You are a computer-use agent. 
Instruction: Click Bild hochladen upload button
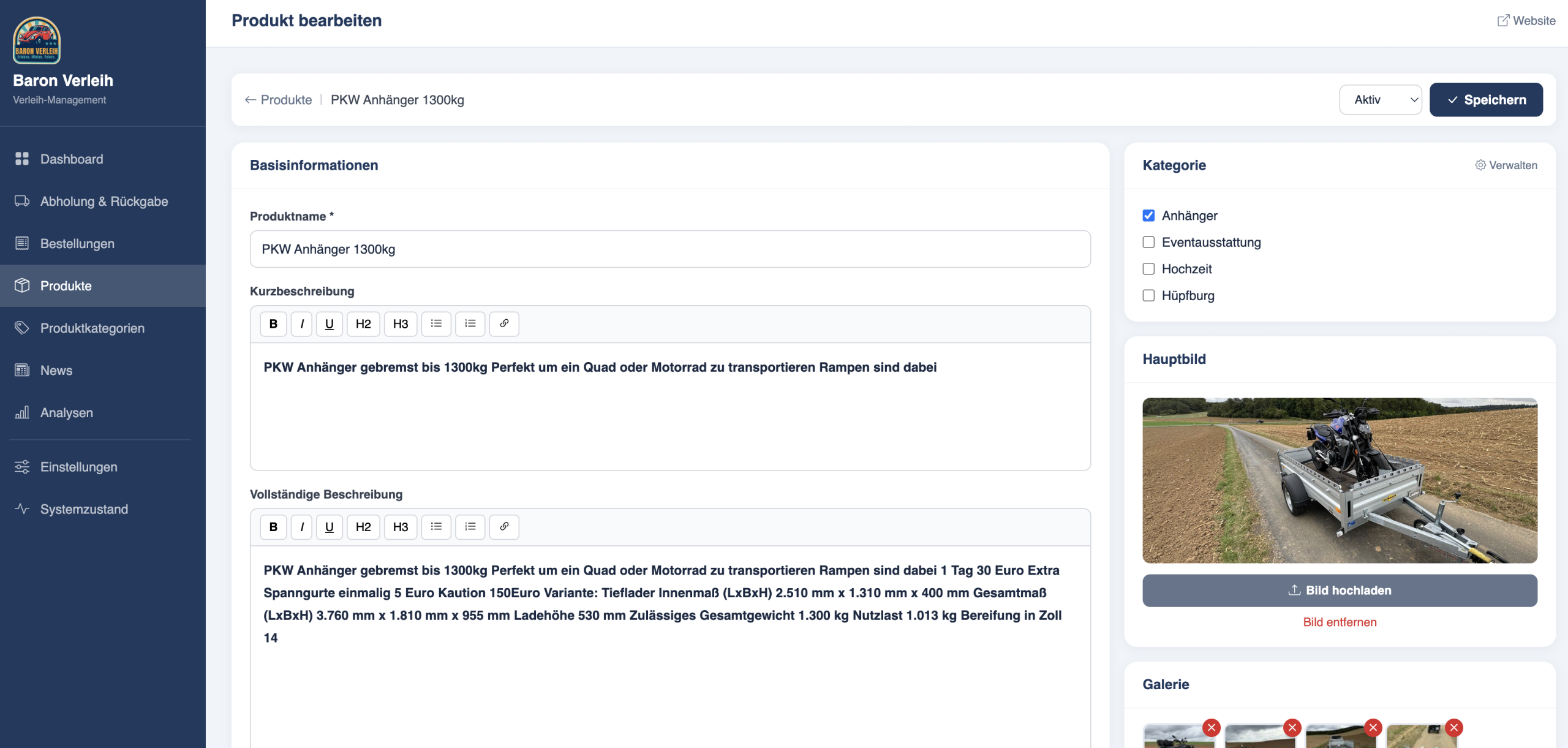(1340, 590)
